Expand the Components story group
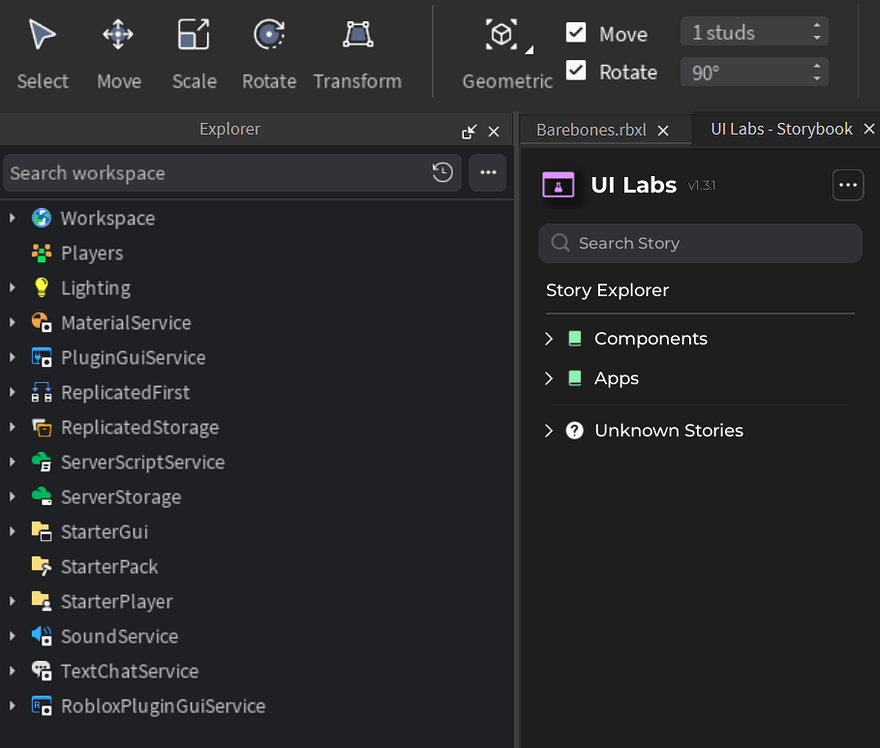Screen dimensions: 880x748 coord(548,339)
